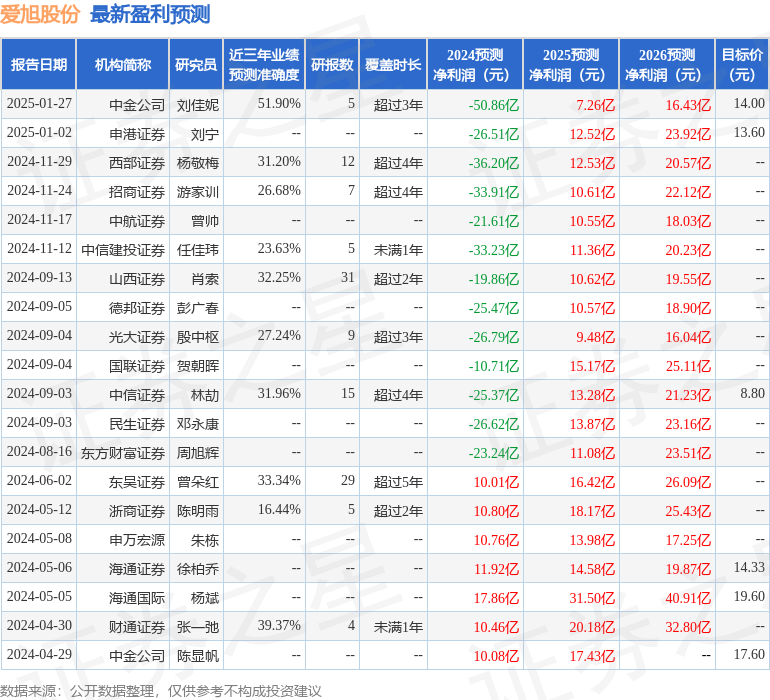This screenshot has height=700, width=770.
Task: Click researcher 刘佳妮
Action: click(198, 105)
